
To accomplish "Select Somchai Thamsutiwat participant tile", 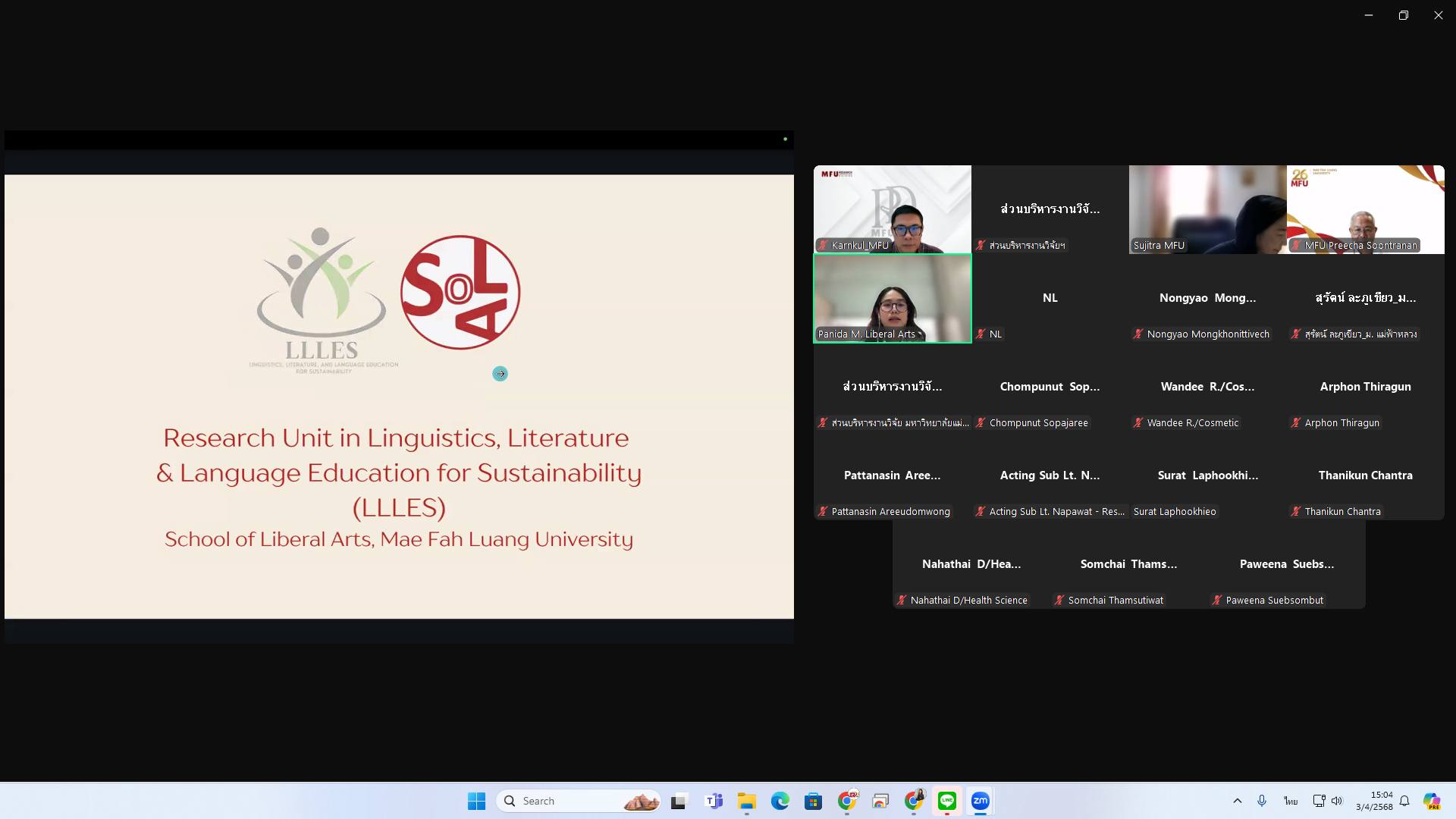I will 1129,564.
